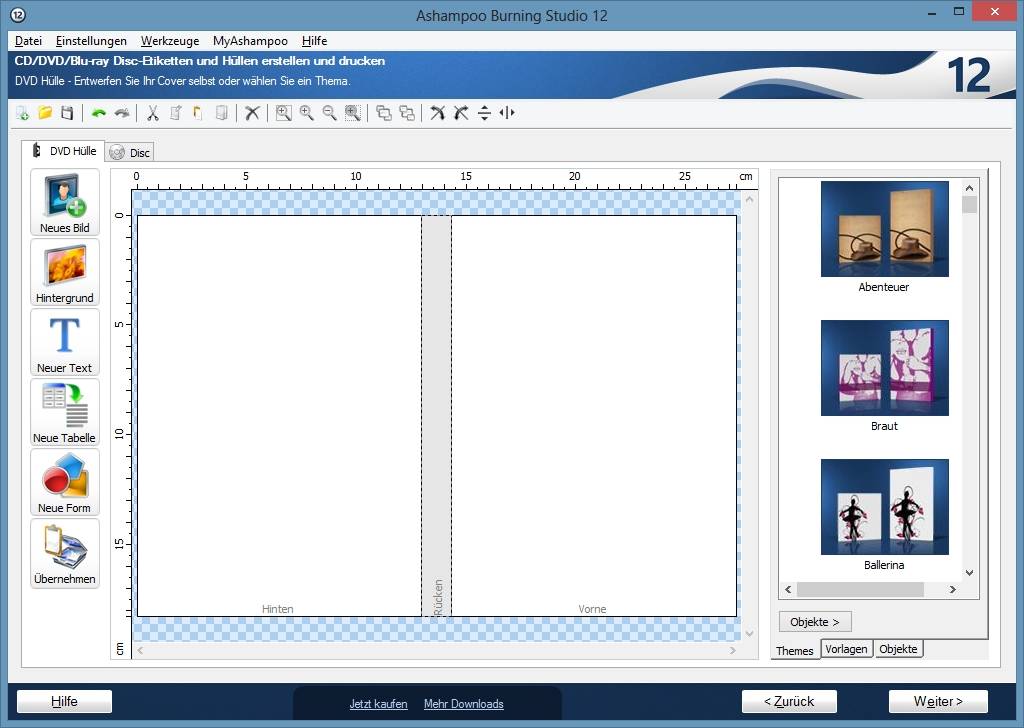Redo the last action
This screenshot has height=728, width=1024.
click(121, 113)
